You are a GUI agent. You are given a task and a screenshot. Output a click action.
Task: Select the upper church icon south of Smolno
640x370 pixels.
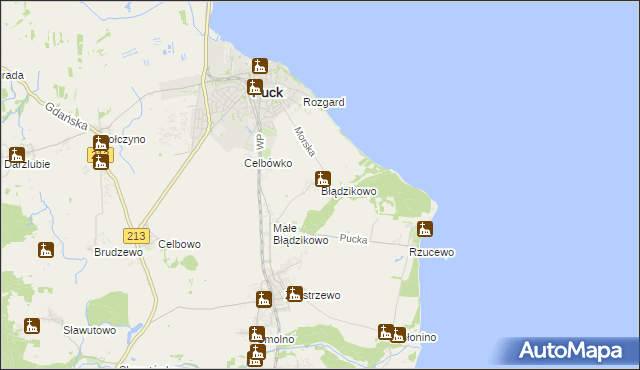[258, 352]
